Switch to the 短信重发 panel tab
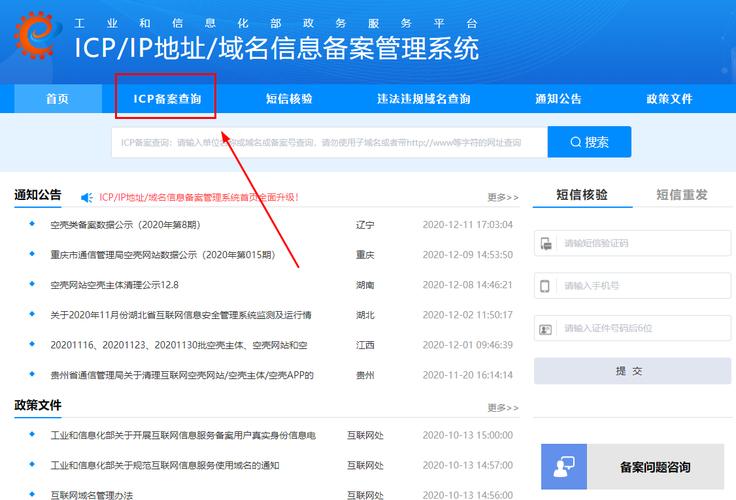 click(682, 194)
